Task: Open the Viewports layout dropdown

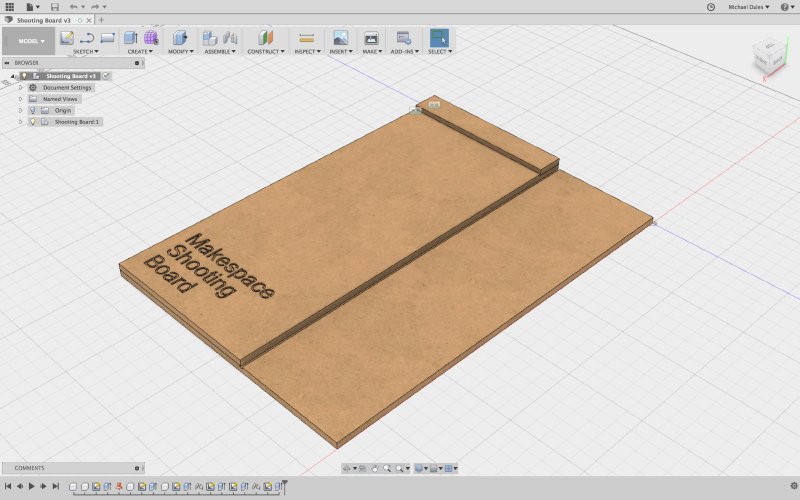Action: point(451,468)
